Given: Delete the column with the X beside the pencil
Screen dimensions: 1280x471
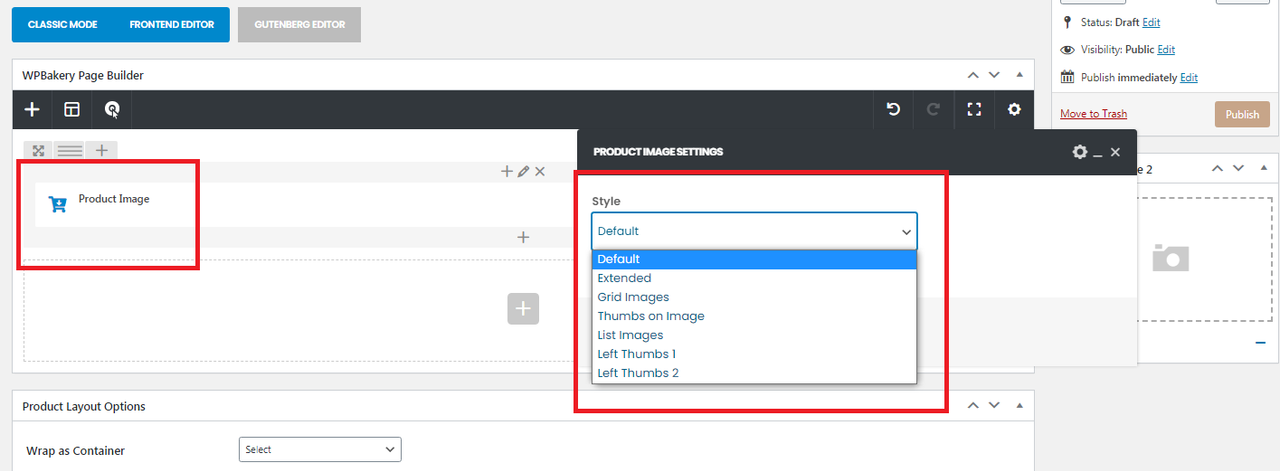Looking at the screenshot, I should click(540, 172).
